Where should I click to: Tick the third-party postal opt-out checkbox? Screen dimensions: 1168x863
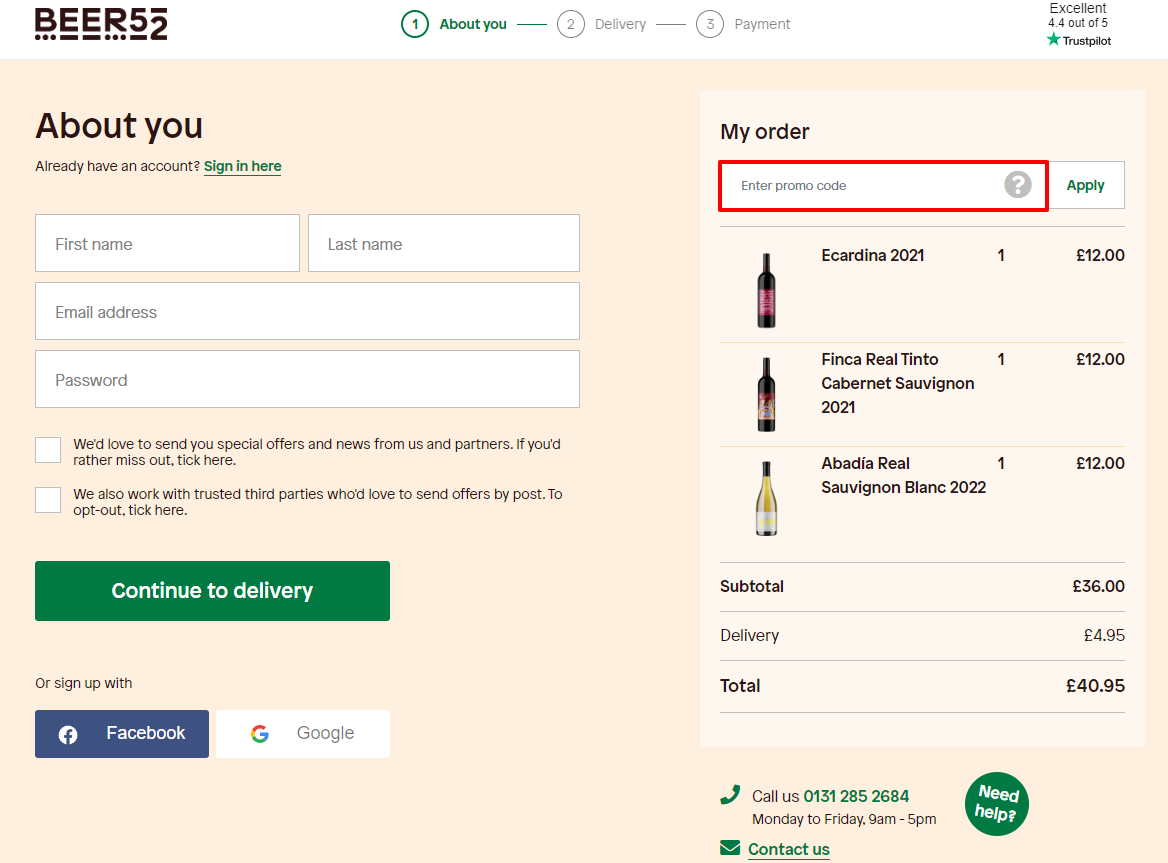coord(48,499)
